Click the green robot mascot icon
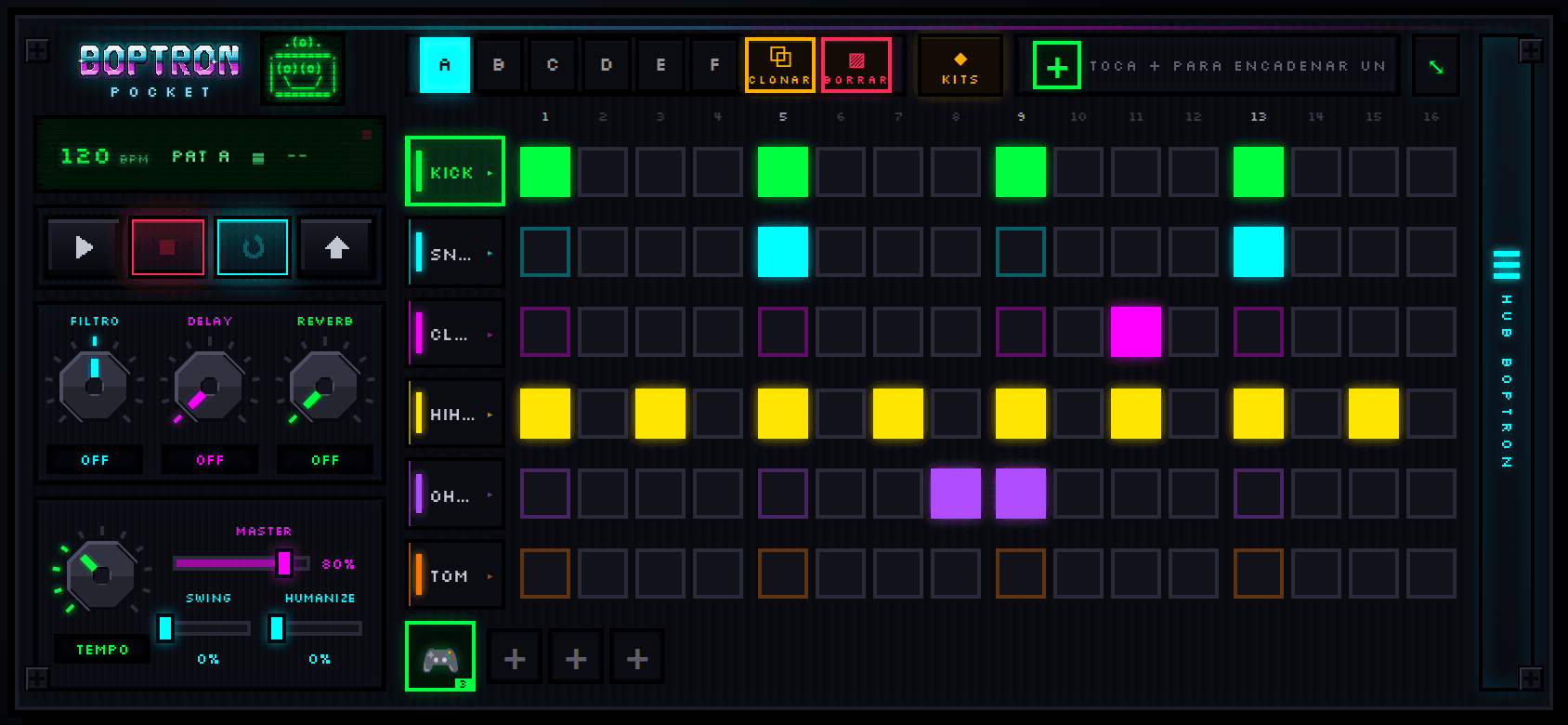 coord(303,69)
